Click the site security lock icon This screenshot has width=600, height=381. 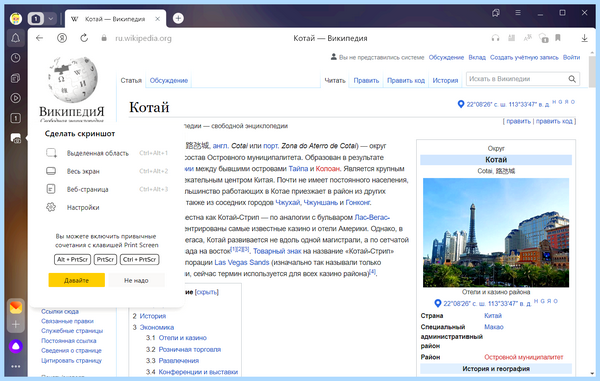click(x=104, y=38)
